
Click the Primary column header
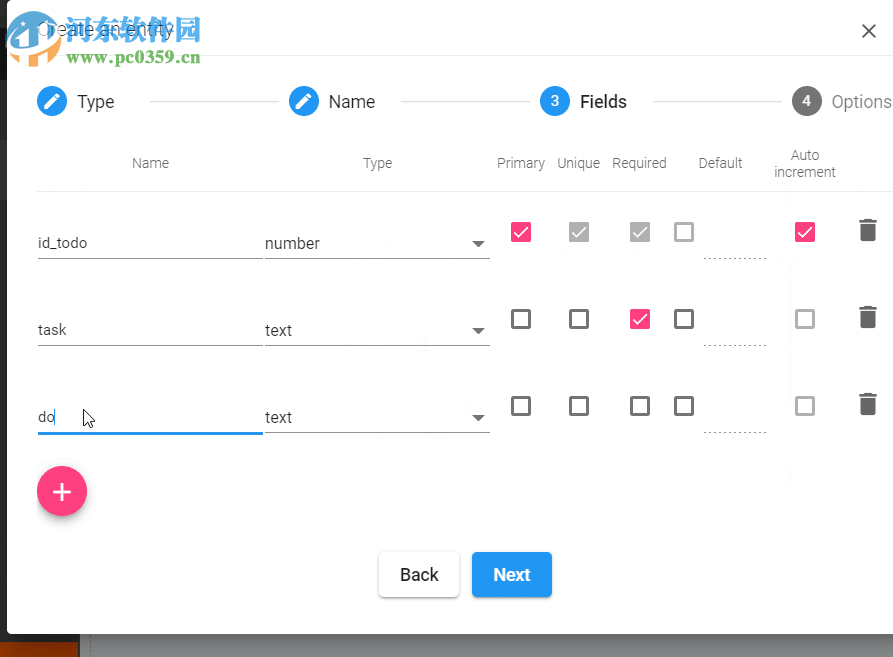coord(521,163)
